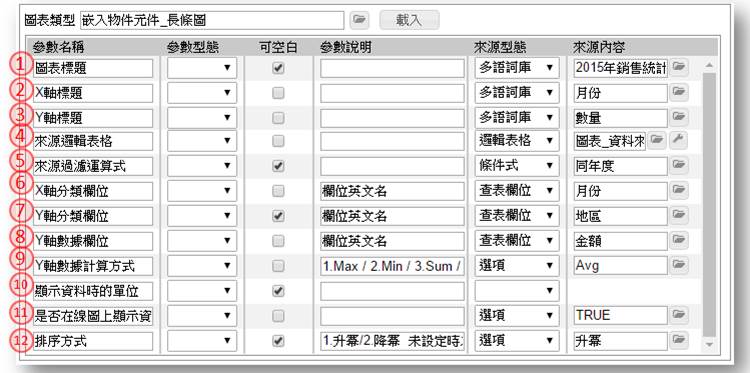Viewport: 750px width, 373px height.
Task: Open 參數型態 dropdown for Y軸數據欄位 row
Action: (x=202, y=241)
